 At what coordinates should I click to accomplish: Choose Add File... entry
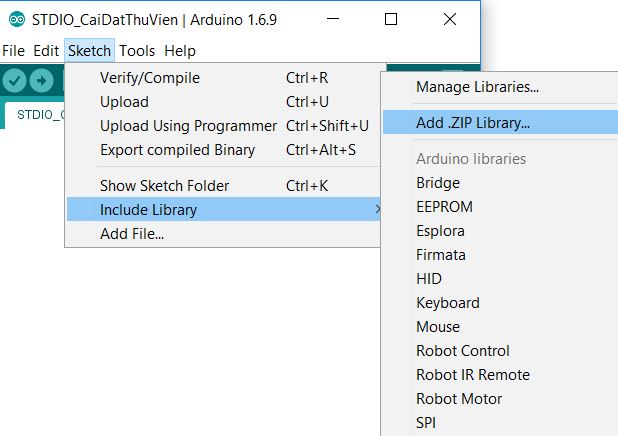click(223, 234)
